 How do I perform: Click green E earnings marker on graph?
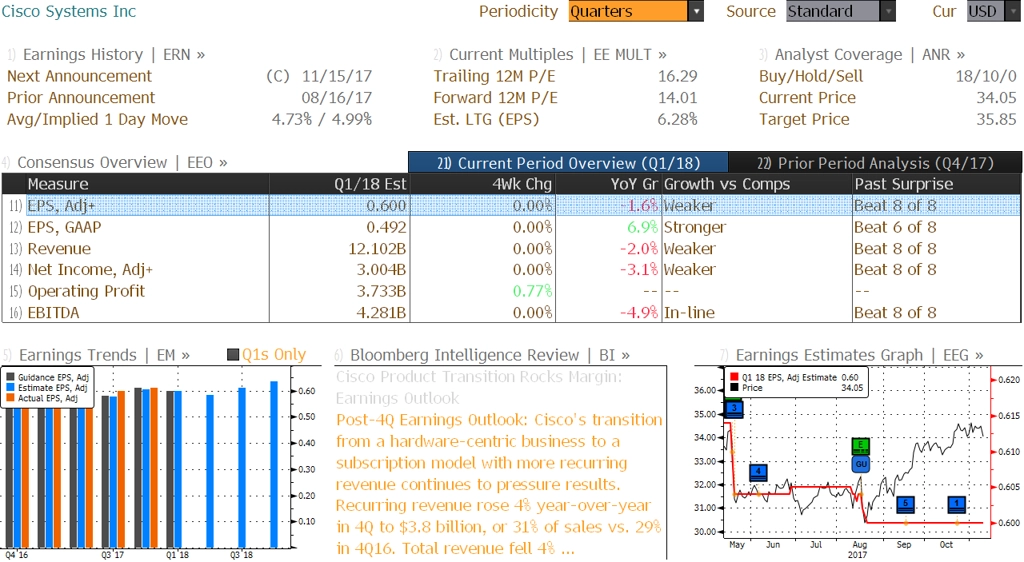(861, 446)
